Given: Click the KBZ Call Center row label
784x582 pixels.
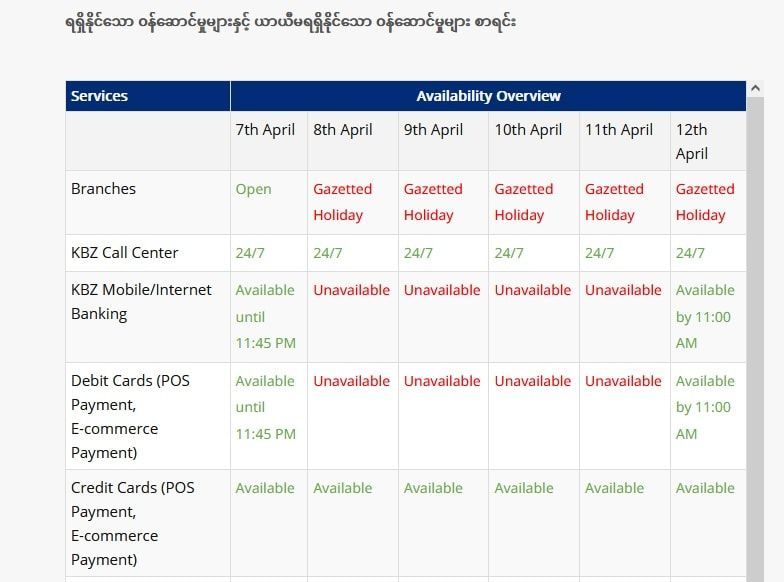Looking at the screenshot, I should pos(124,252).
